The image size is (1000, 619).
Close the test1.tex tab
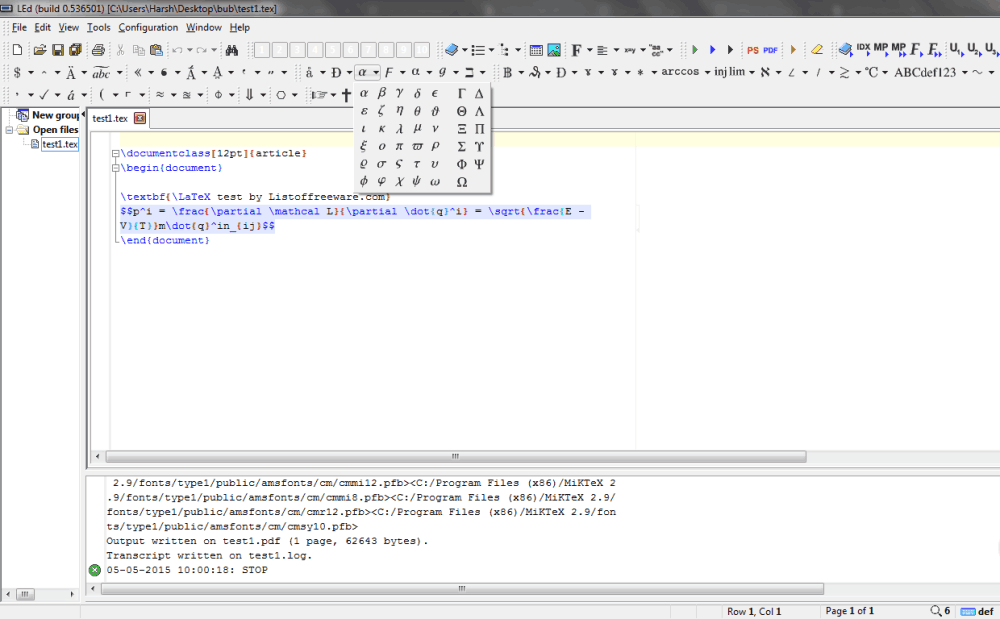pyautogui.click(x=140, y=118)
